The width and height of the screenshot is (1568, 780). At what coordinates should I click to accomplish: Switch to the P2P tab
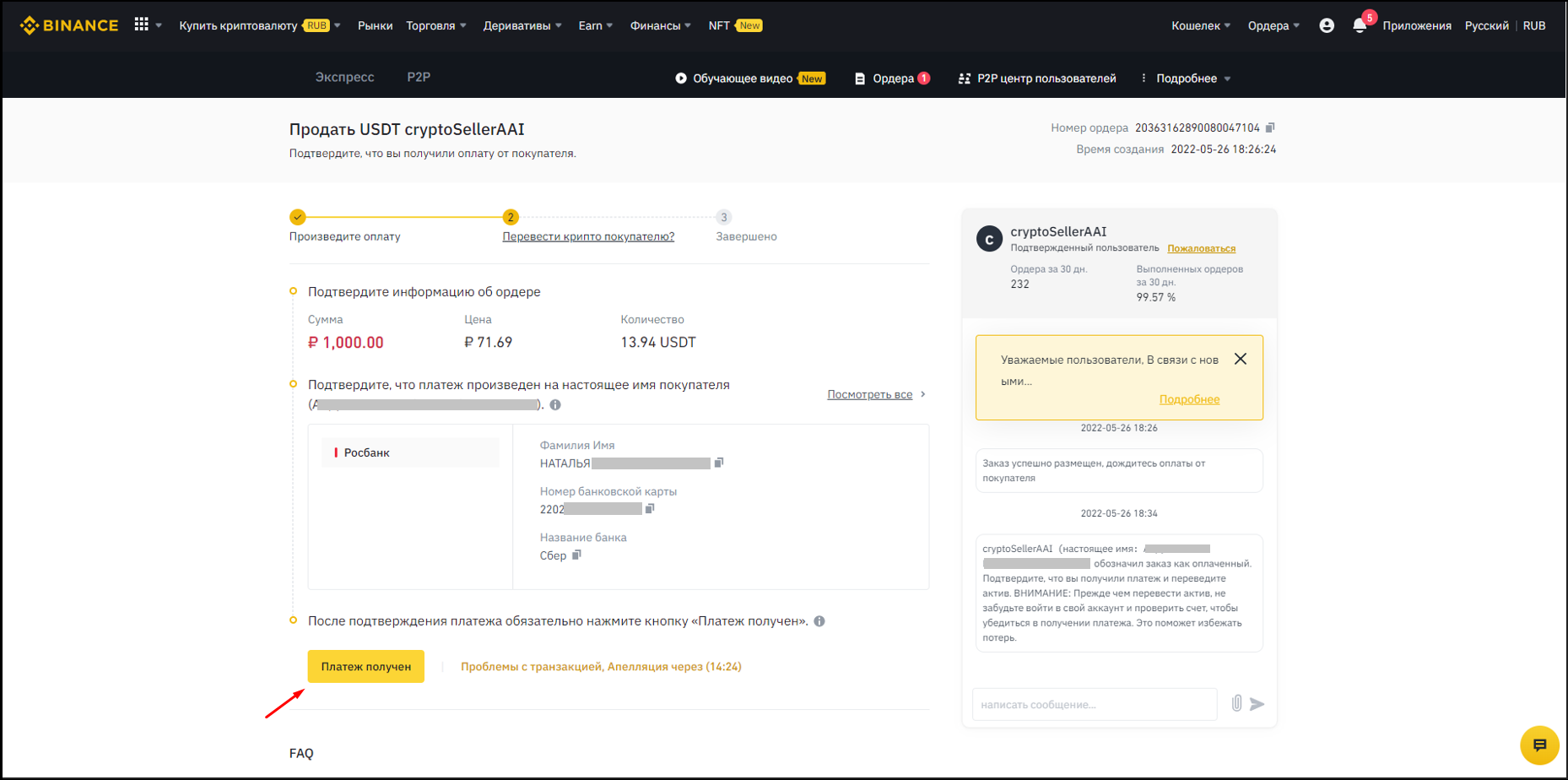(x=419, y=77)
